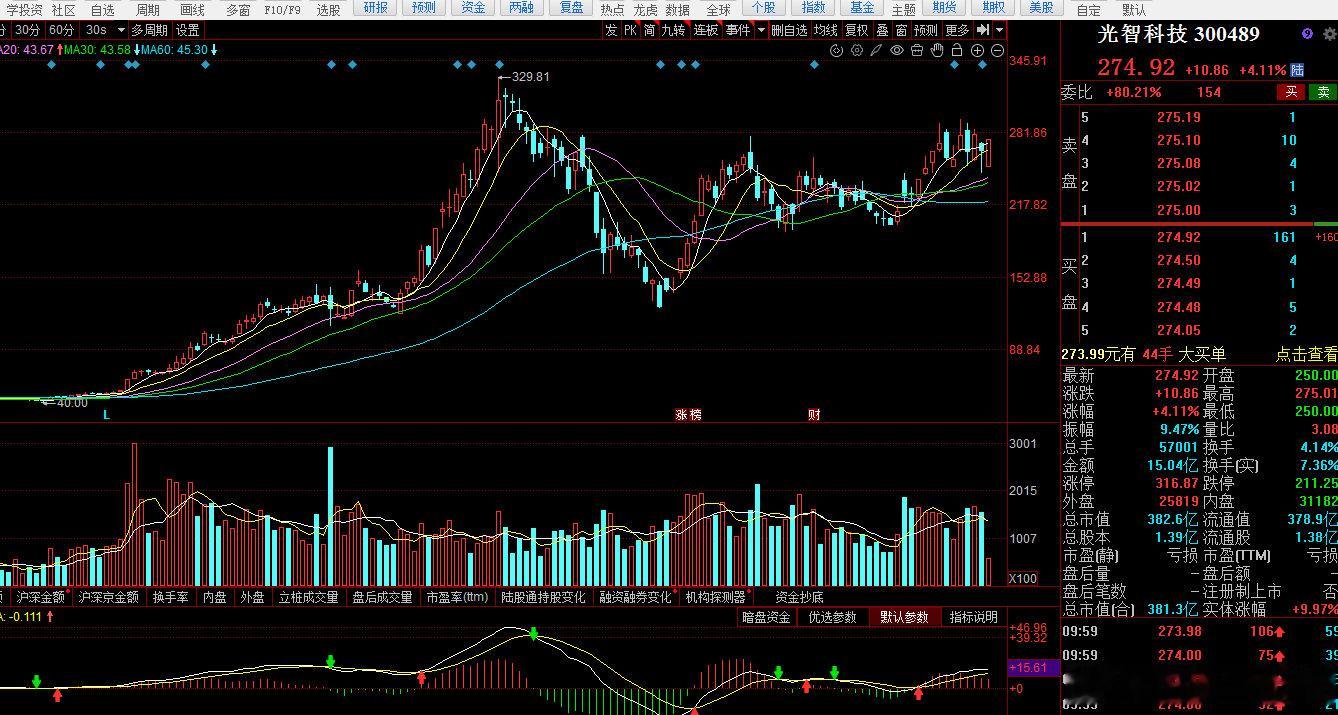
Task: Click the gift box icon in chart toolbar
Action: [x=917, y=50]
